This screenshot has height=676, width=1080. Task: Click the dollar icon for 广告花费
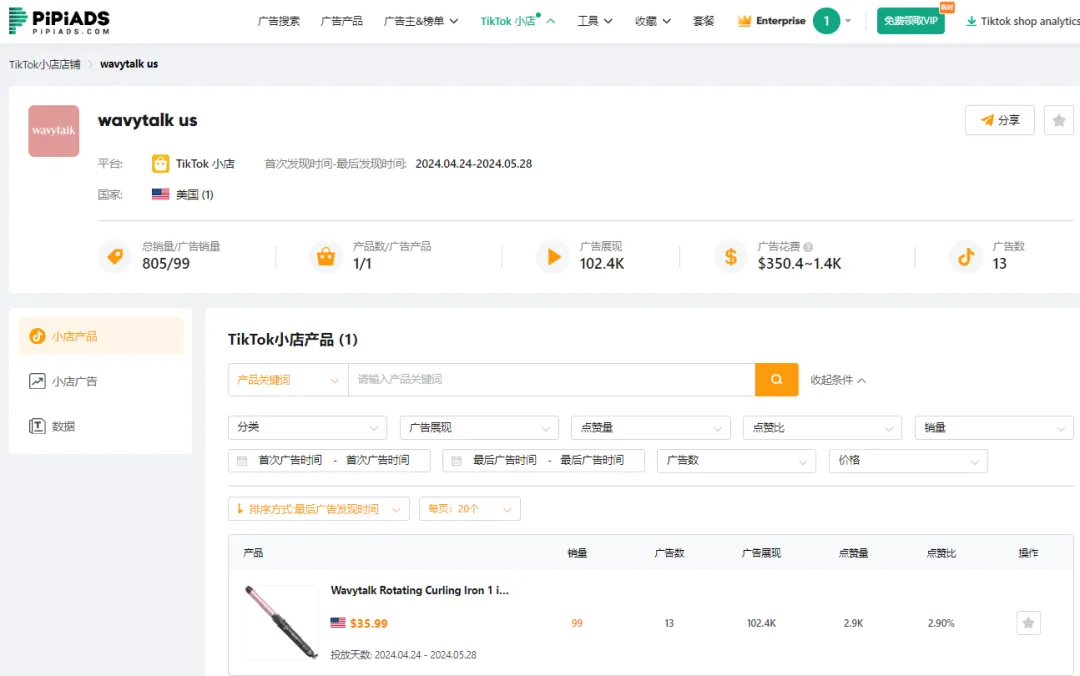pos(731,256)
